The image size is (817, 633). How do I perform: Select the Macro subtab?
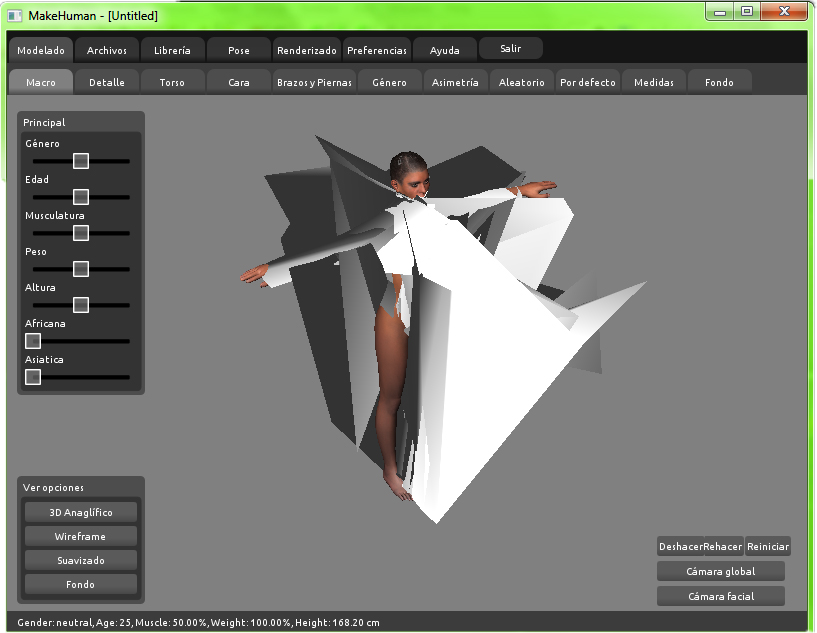[x=41, y=82]
